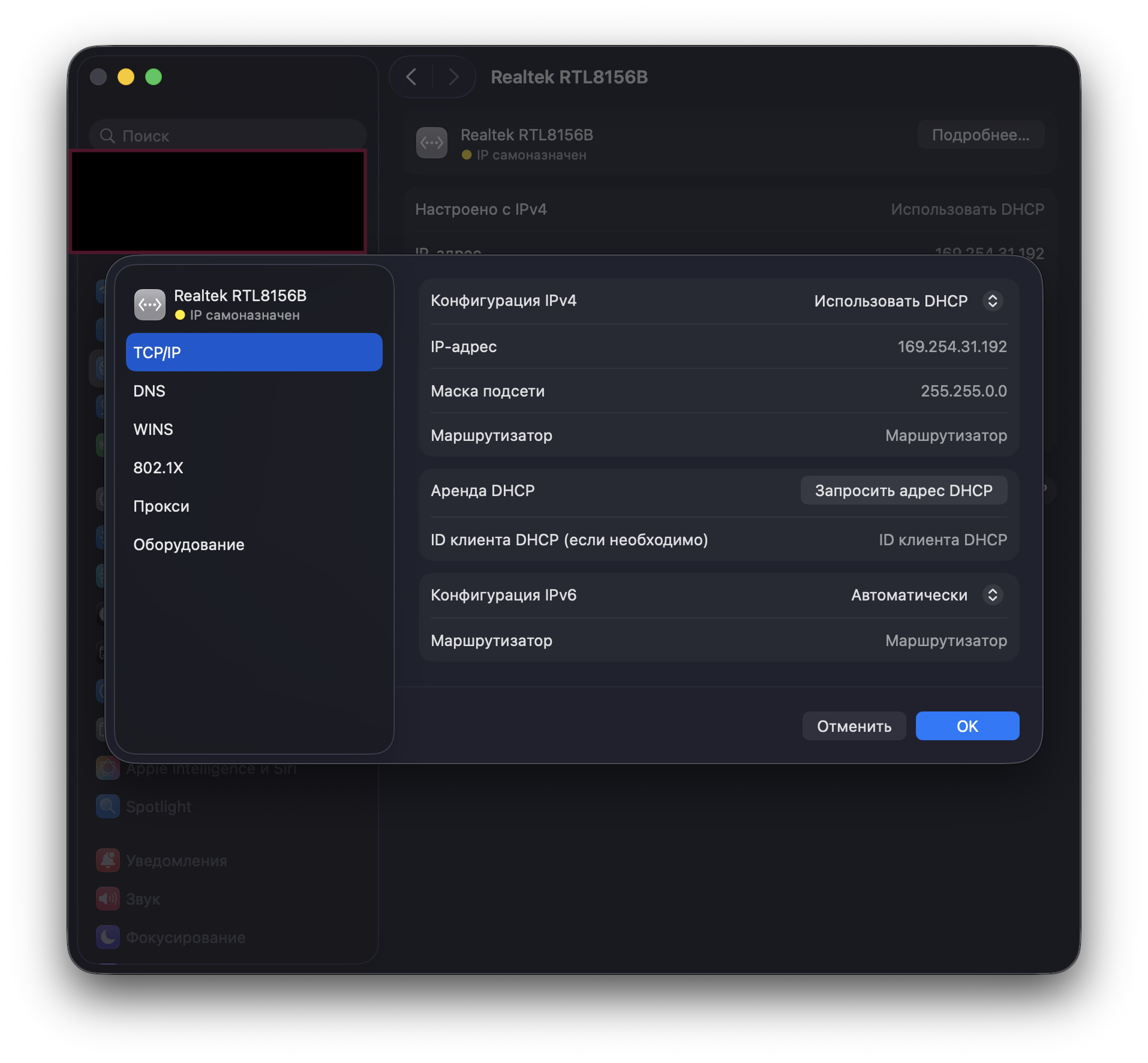Open the WINS section

[153, 430]
